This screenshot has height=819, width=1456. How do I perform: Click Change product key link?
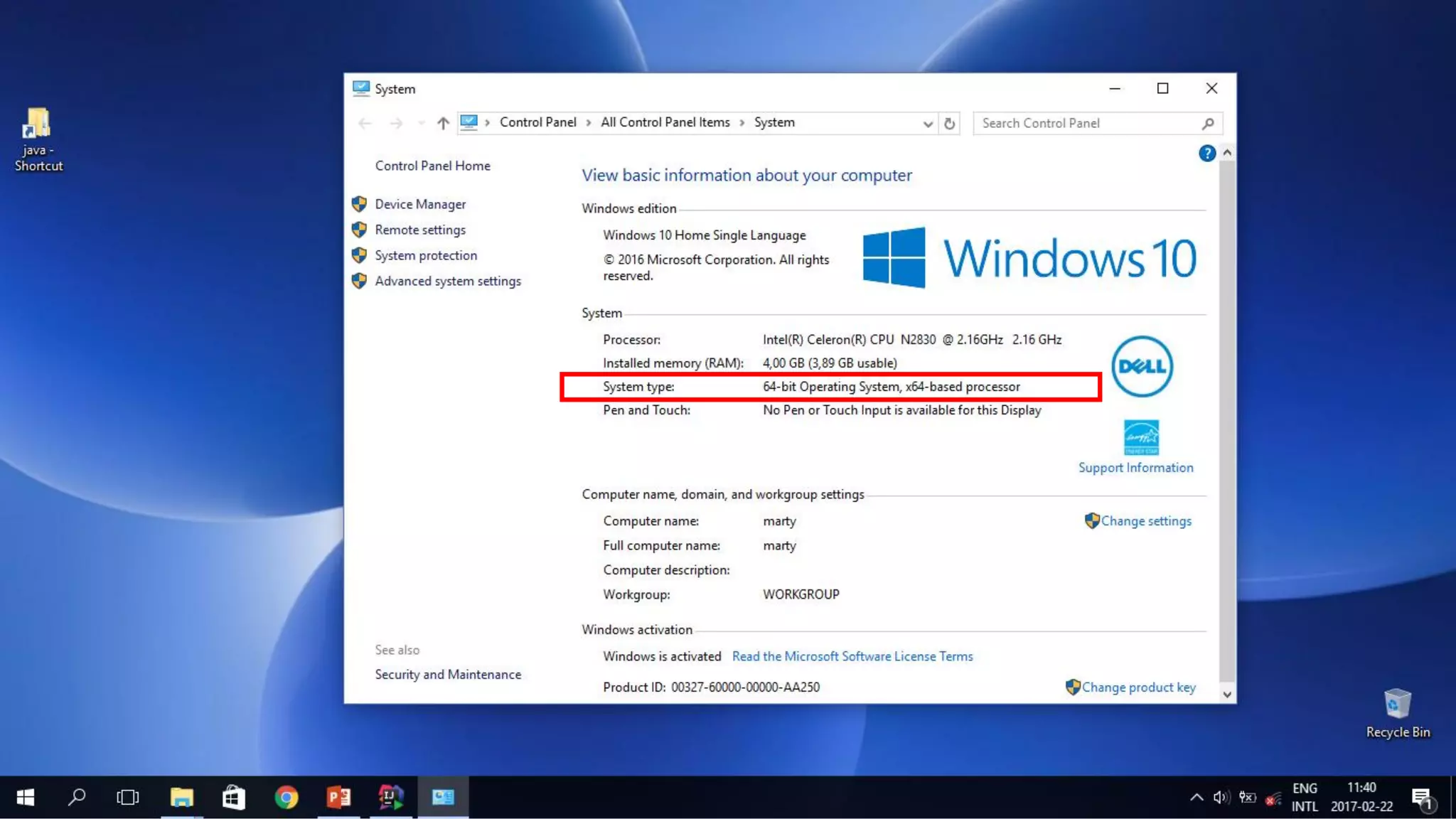[x=1138, y=687]
